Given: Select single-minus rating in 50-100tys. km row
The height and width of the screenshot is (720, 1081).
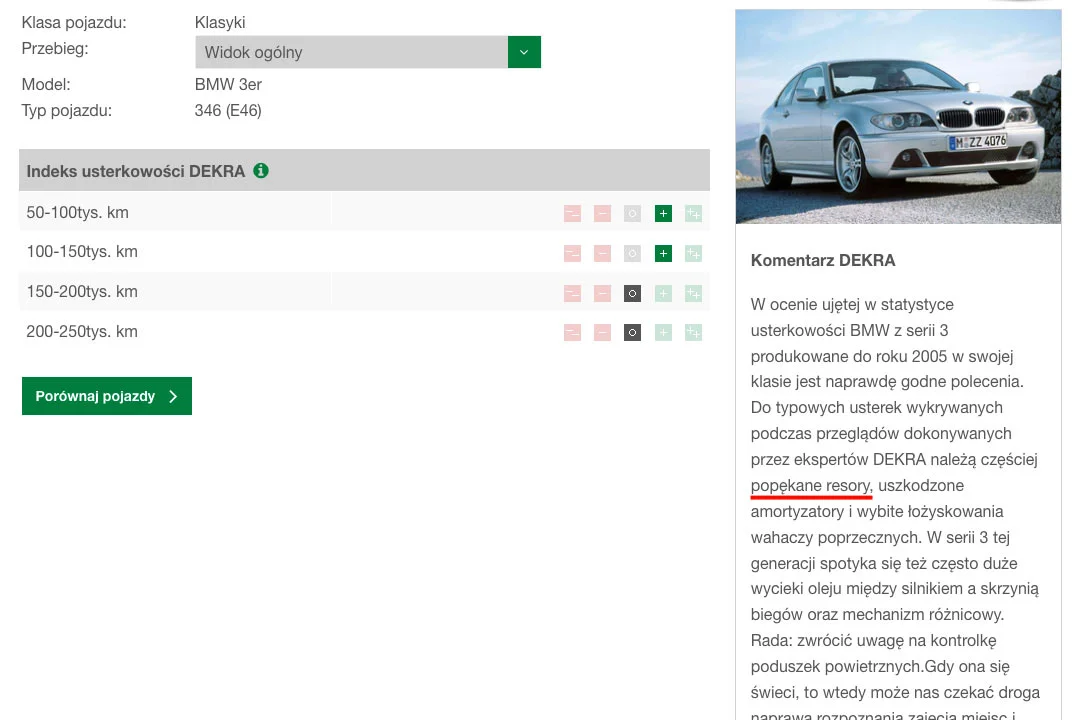Looking at the screenshot, I should point(603,214).
